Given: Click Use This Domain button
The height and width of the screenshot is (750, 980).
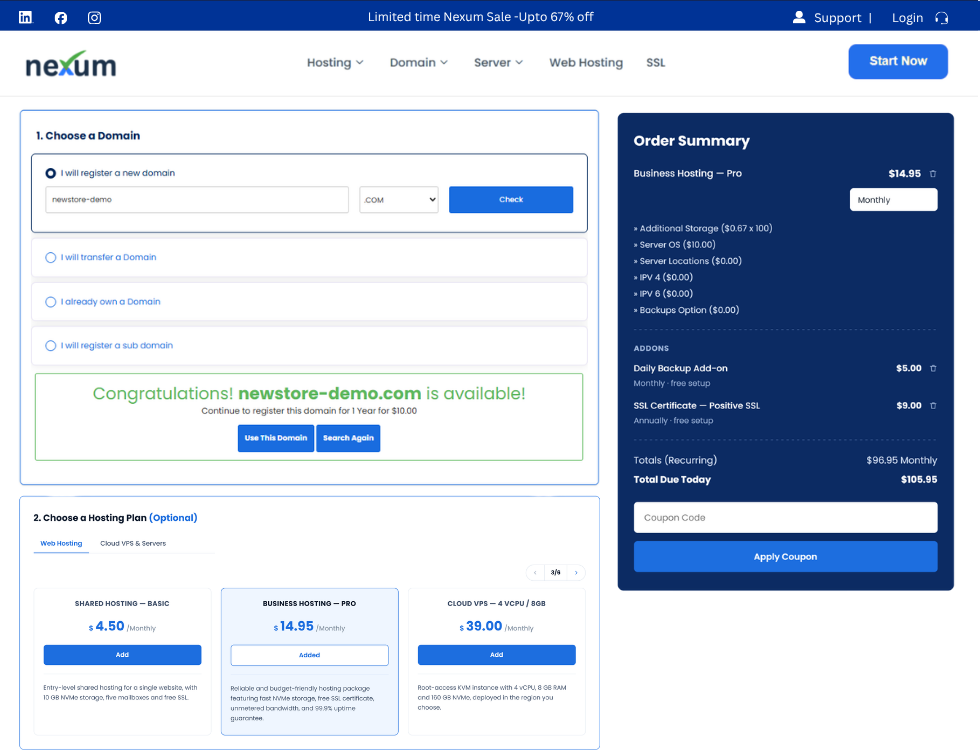Looking at the screenshot, I should coord(276,438).
